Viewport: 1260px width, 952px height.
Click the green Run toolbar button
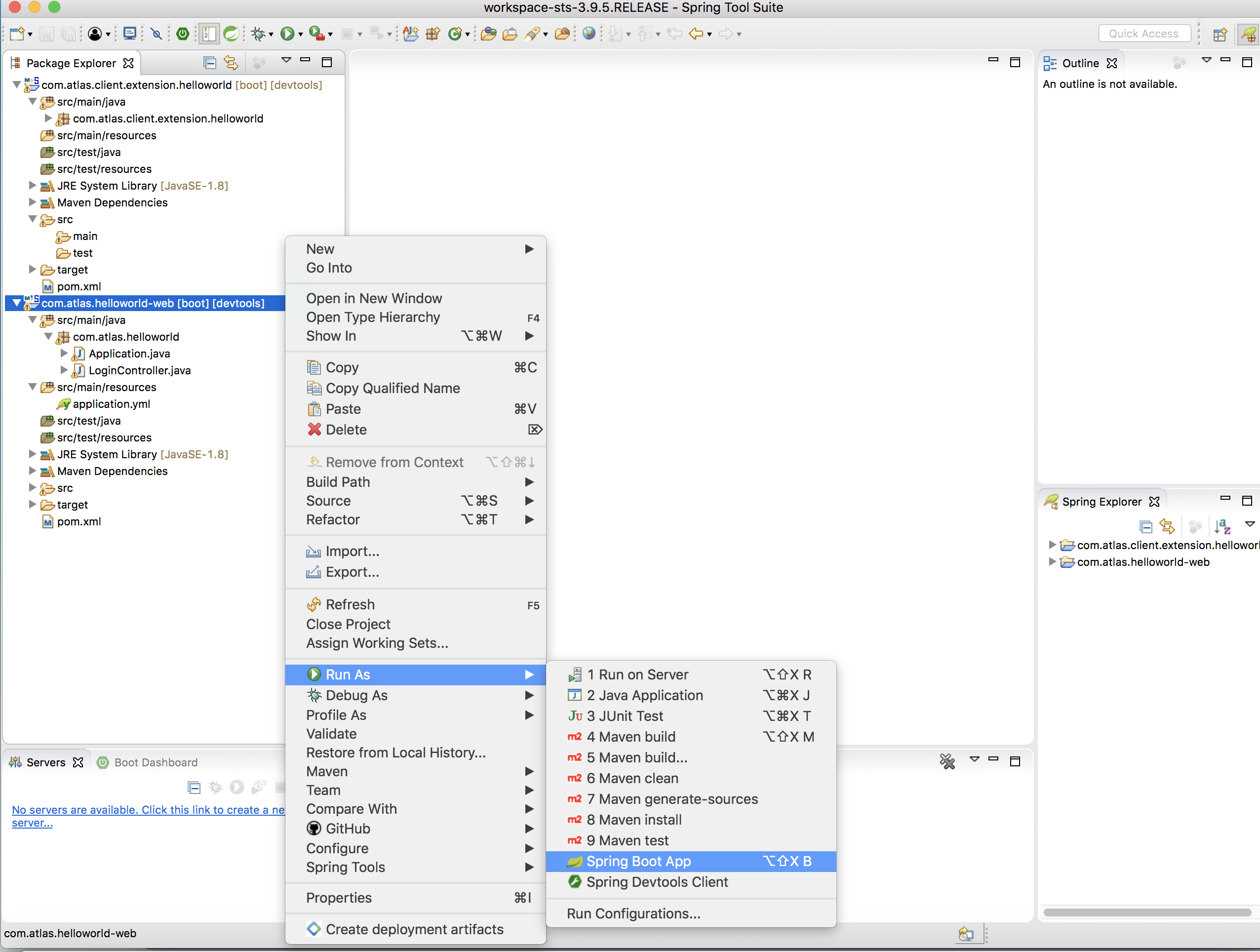tap(287, 34)
